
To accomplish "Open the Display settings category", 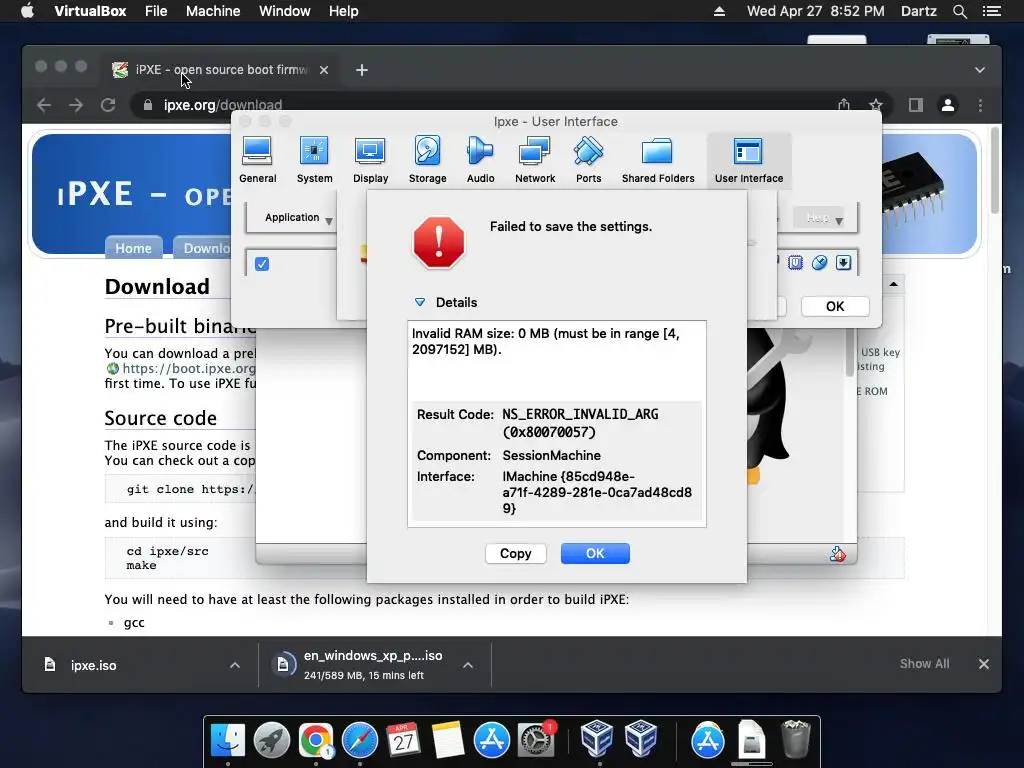I will 370,160.
